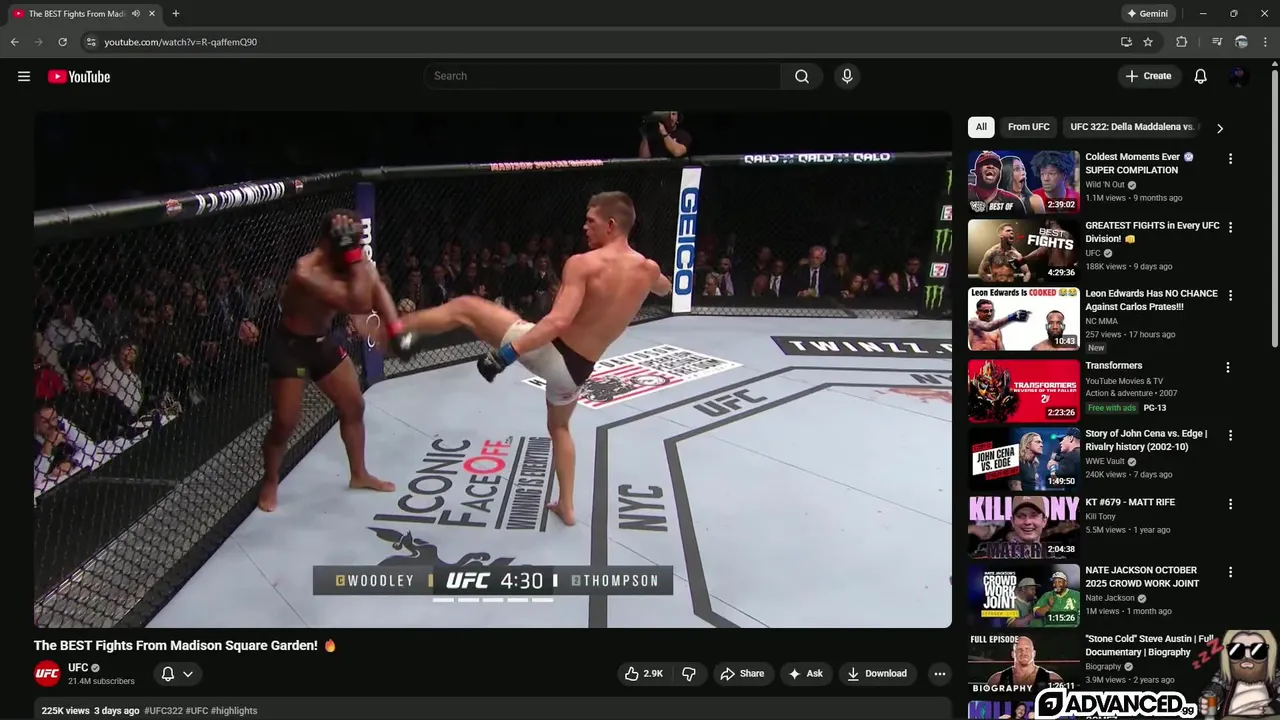Select UFC 322: Della Maddalena chip

tap(1133, 127)
